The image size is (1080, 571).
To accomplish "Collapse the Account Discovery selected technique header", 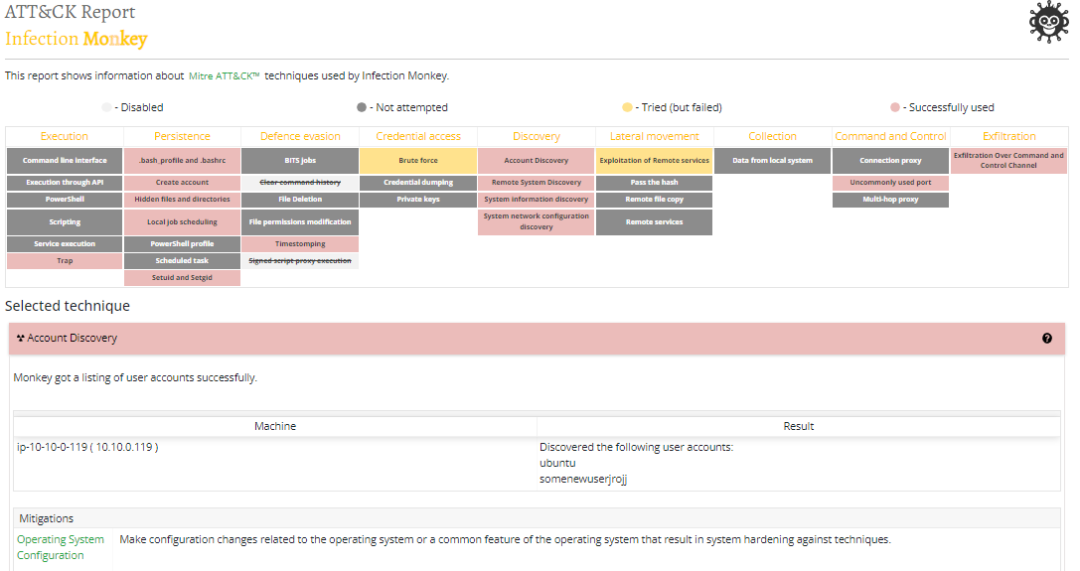I will pyautogui.click(x=537, y=338).
